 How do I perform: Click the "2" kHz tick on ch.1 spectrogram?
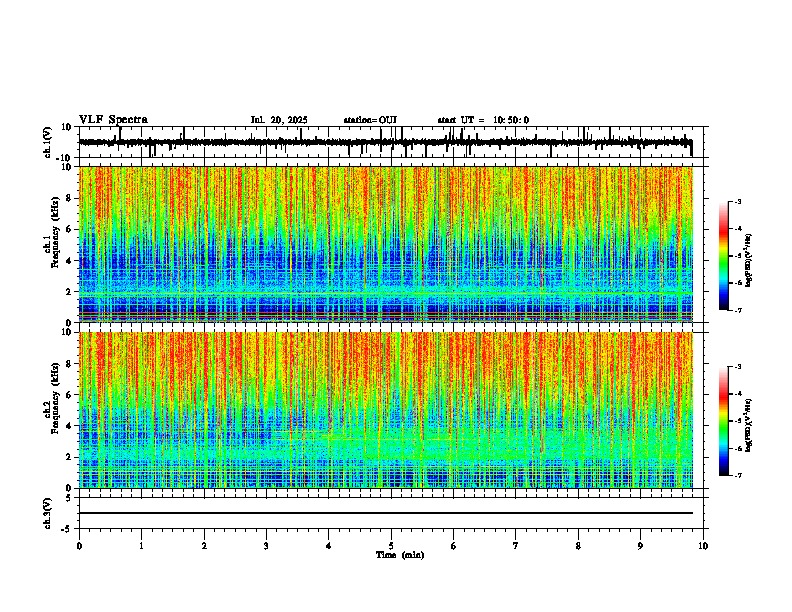(70, 291)
